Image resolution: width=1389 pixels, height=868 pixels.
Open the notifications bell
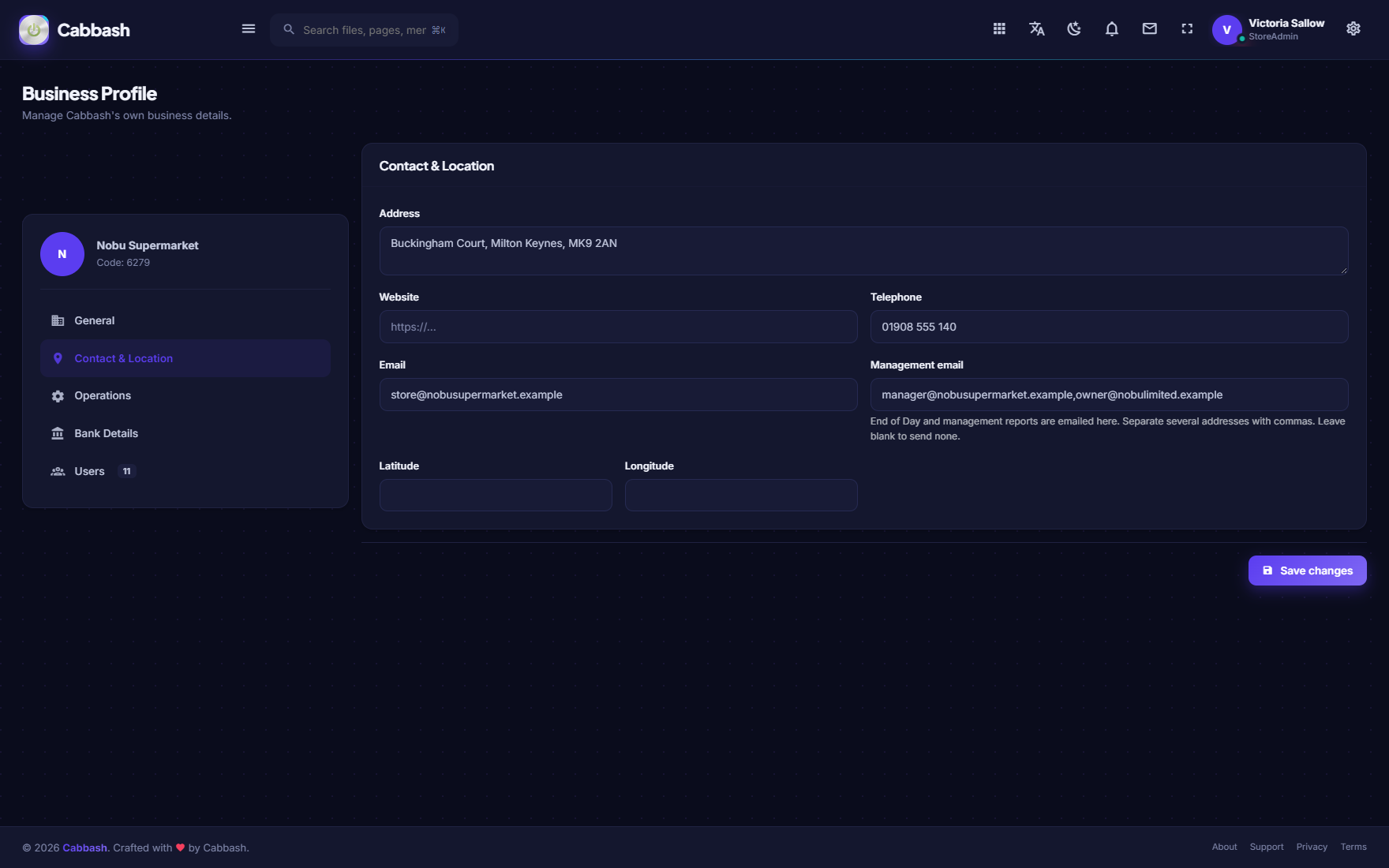click(x=1112, y=29)
